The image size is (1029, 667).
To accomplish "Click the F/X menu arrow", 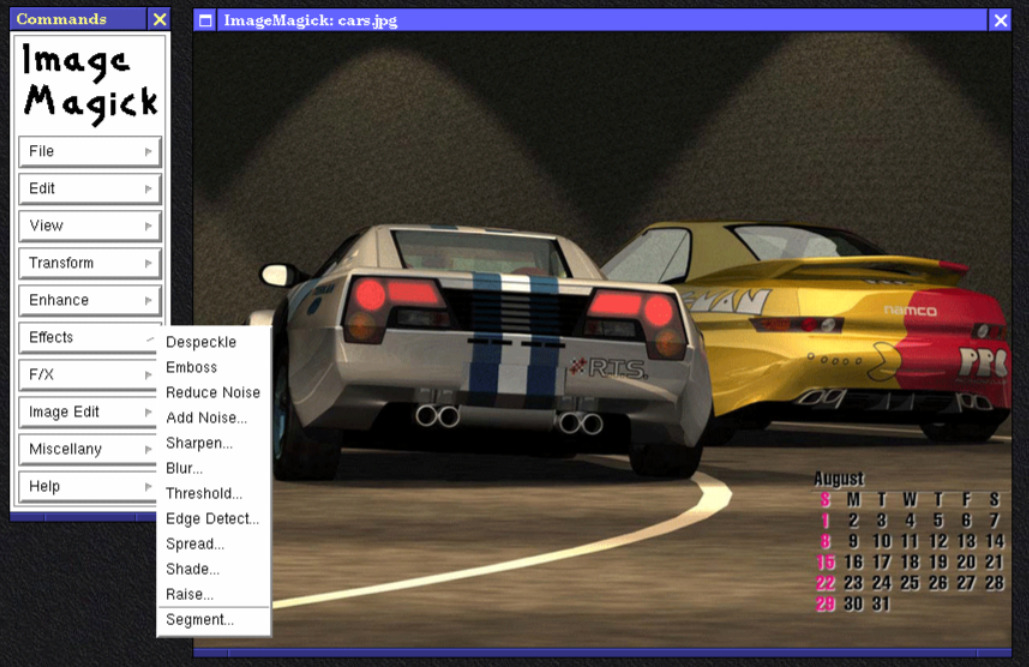I will pos(148,375).
